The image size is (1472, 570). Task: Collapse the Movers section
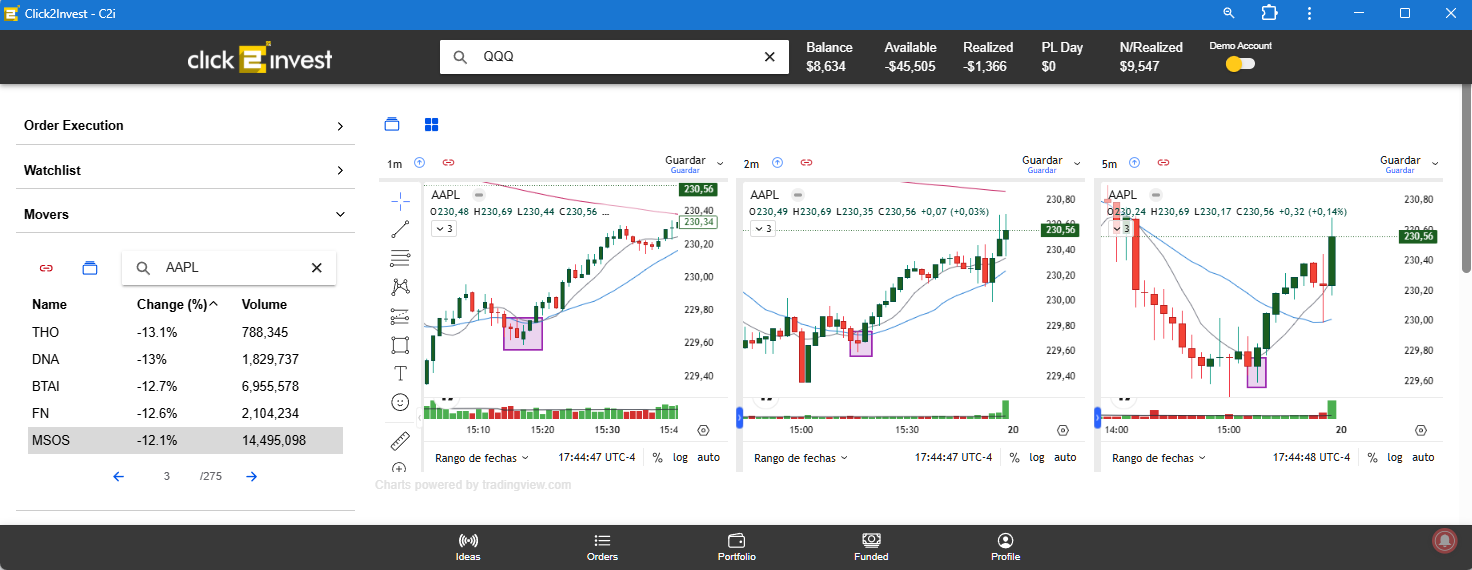[x=185, y=214]
